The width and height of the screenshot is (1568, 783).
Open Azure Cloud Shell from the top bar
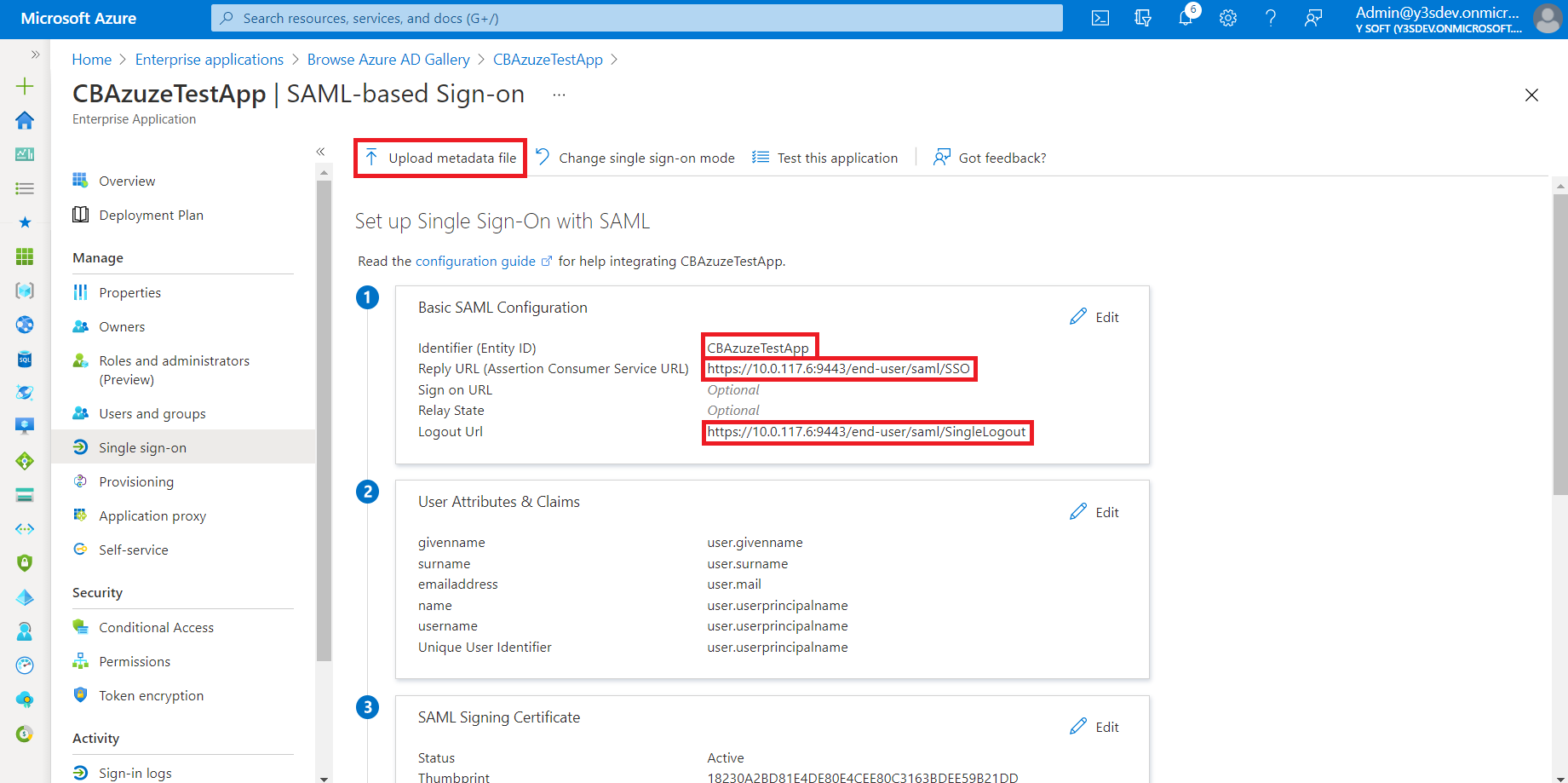click(x=1100, y=17)
